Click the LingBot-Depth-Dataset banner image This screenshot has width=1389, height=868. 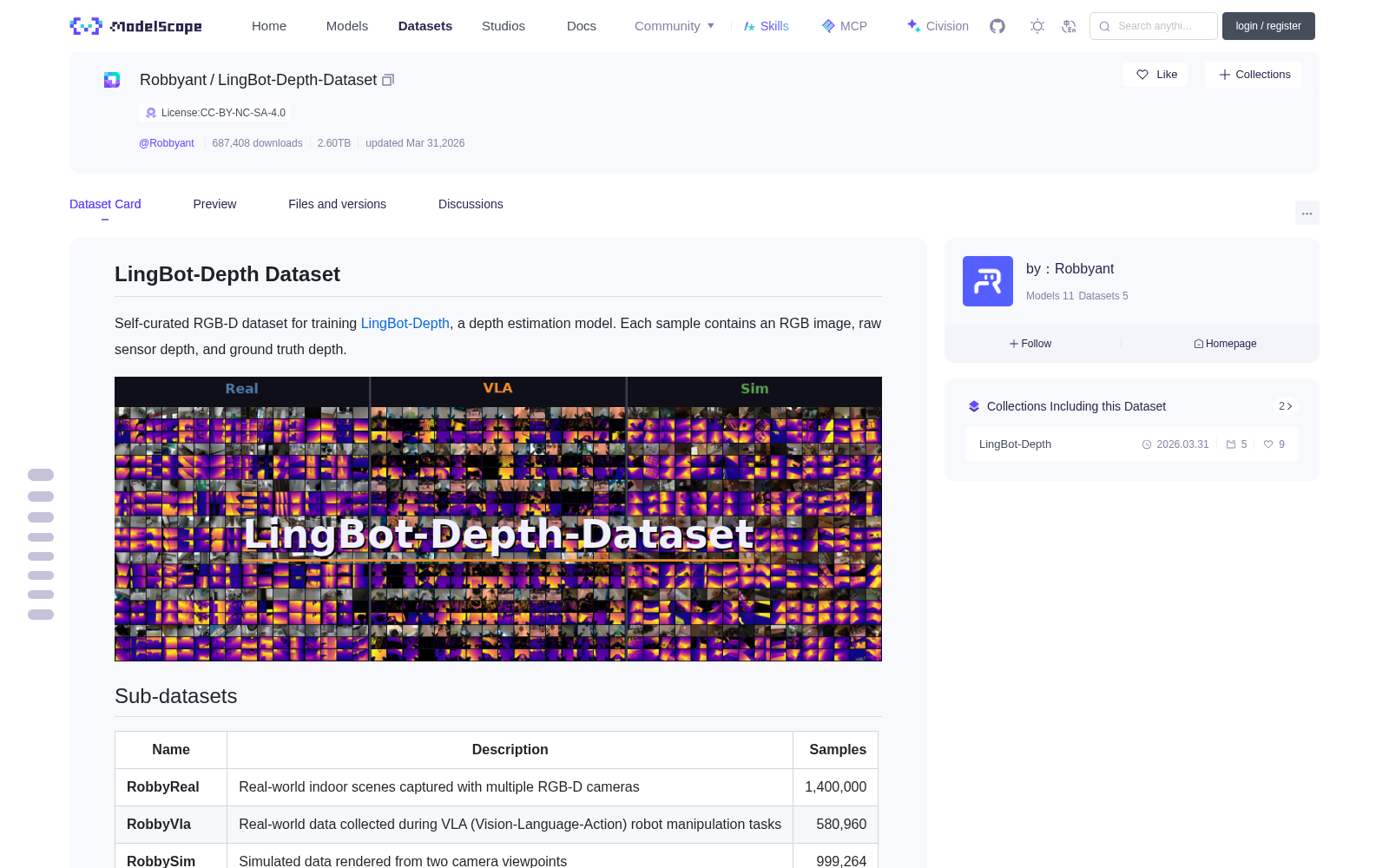click(x=498, y=519)
